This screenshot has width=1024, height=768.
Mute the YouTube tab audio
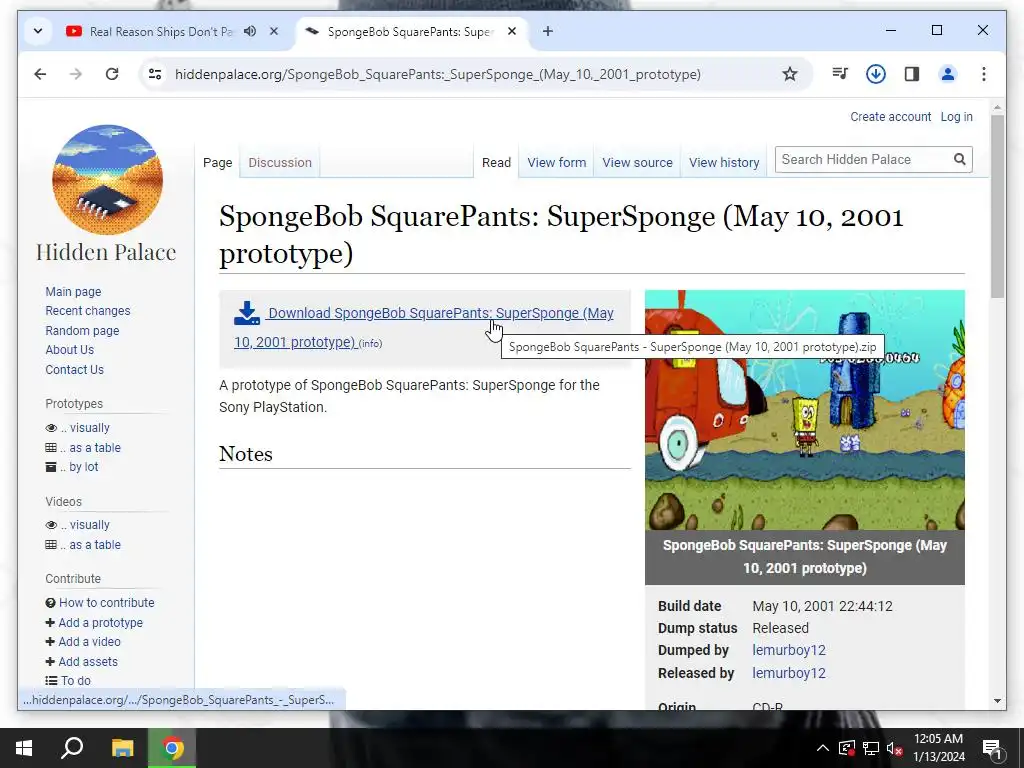point(250,31)
